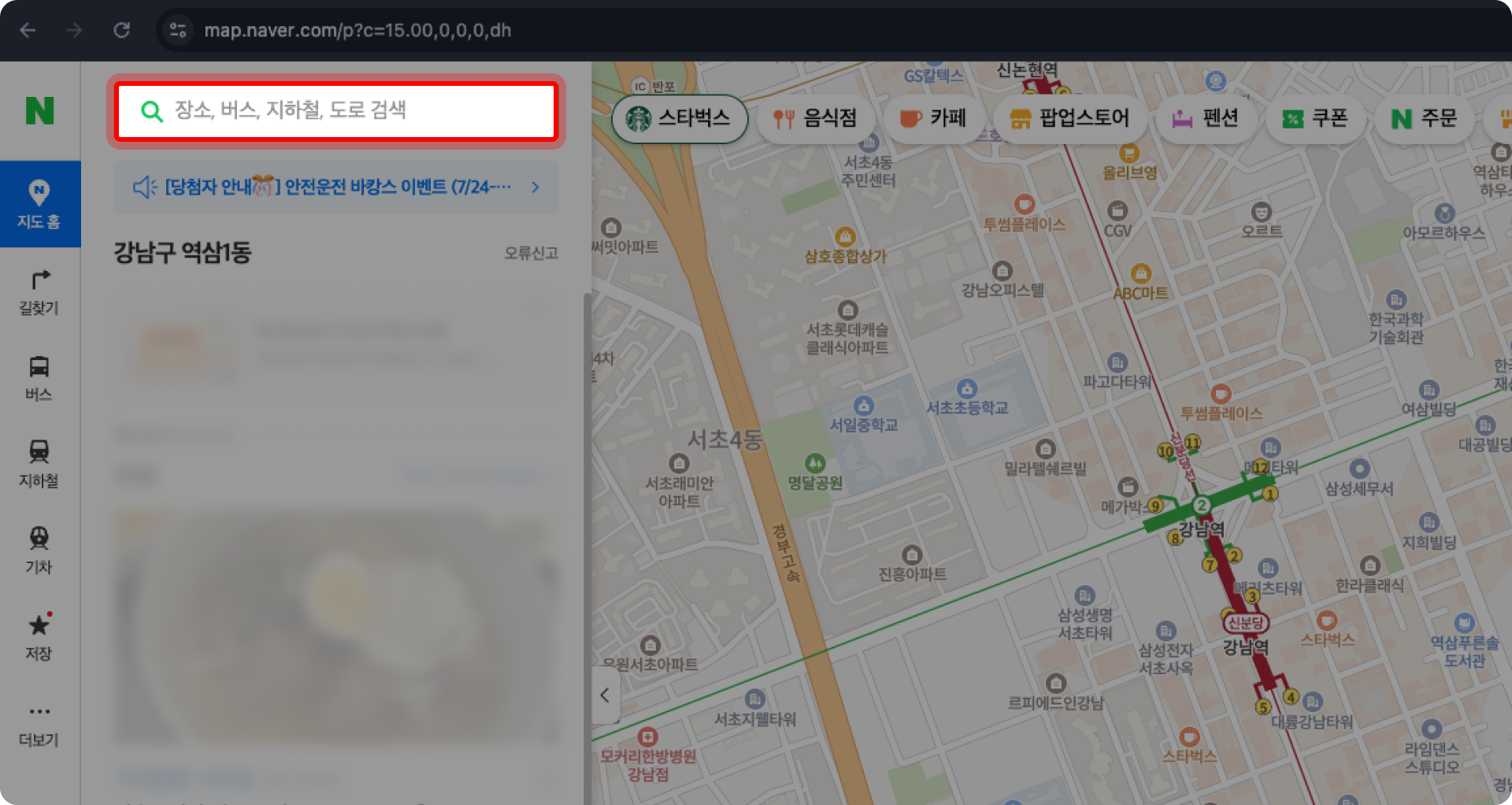Reload the page in the browser
Viewport: 1512px width, 805px height.
pyautogui.click(x=121, y=30)
